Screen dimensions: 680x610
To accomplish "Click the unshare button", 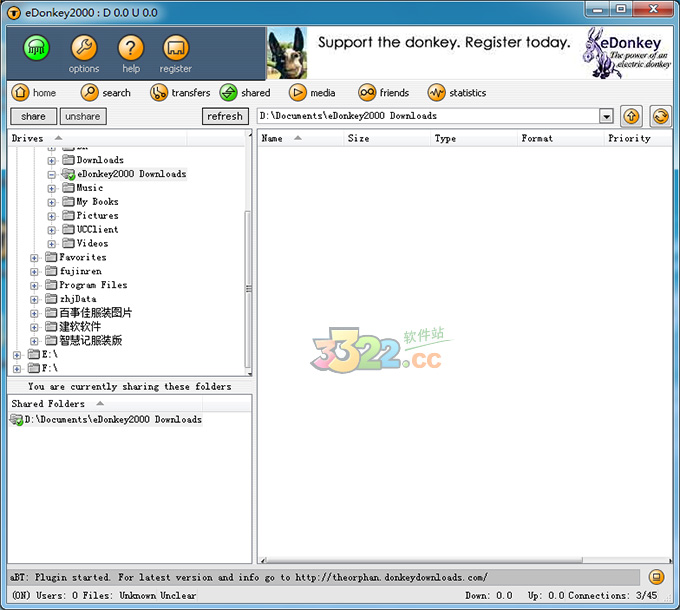I will click(83, 116).
